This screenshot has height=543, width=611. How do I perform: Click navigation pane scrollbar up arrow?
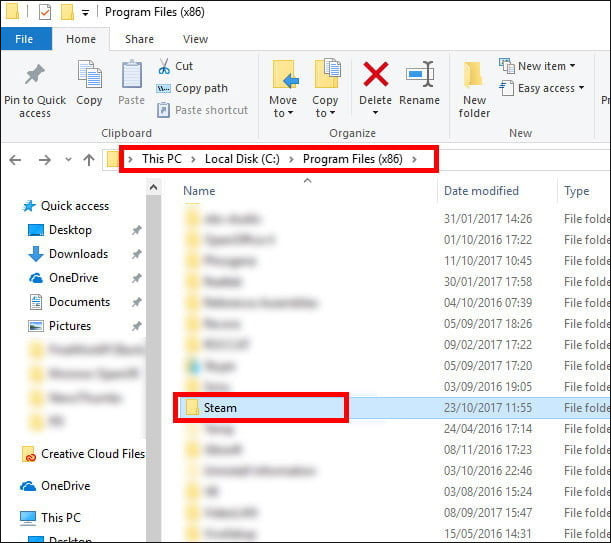(x=154, y=187)
